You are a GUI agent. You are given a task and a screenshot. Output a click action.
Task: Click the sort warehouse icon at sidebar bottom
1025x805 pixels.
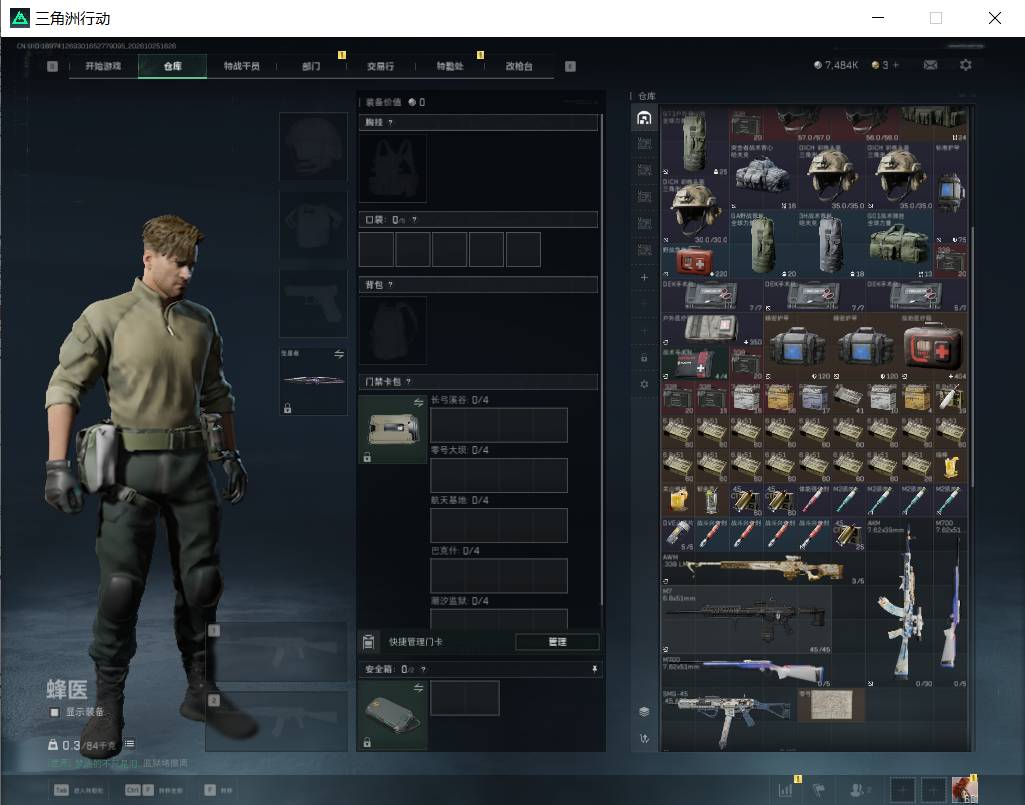pos(644,738)
